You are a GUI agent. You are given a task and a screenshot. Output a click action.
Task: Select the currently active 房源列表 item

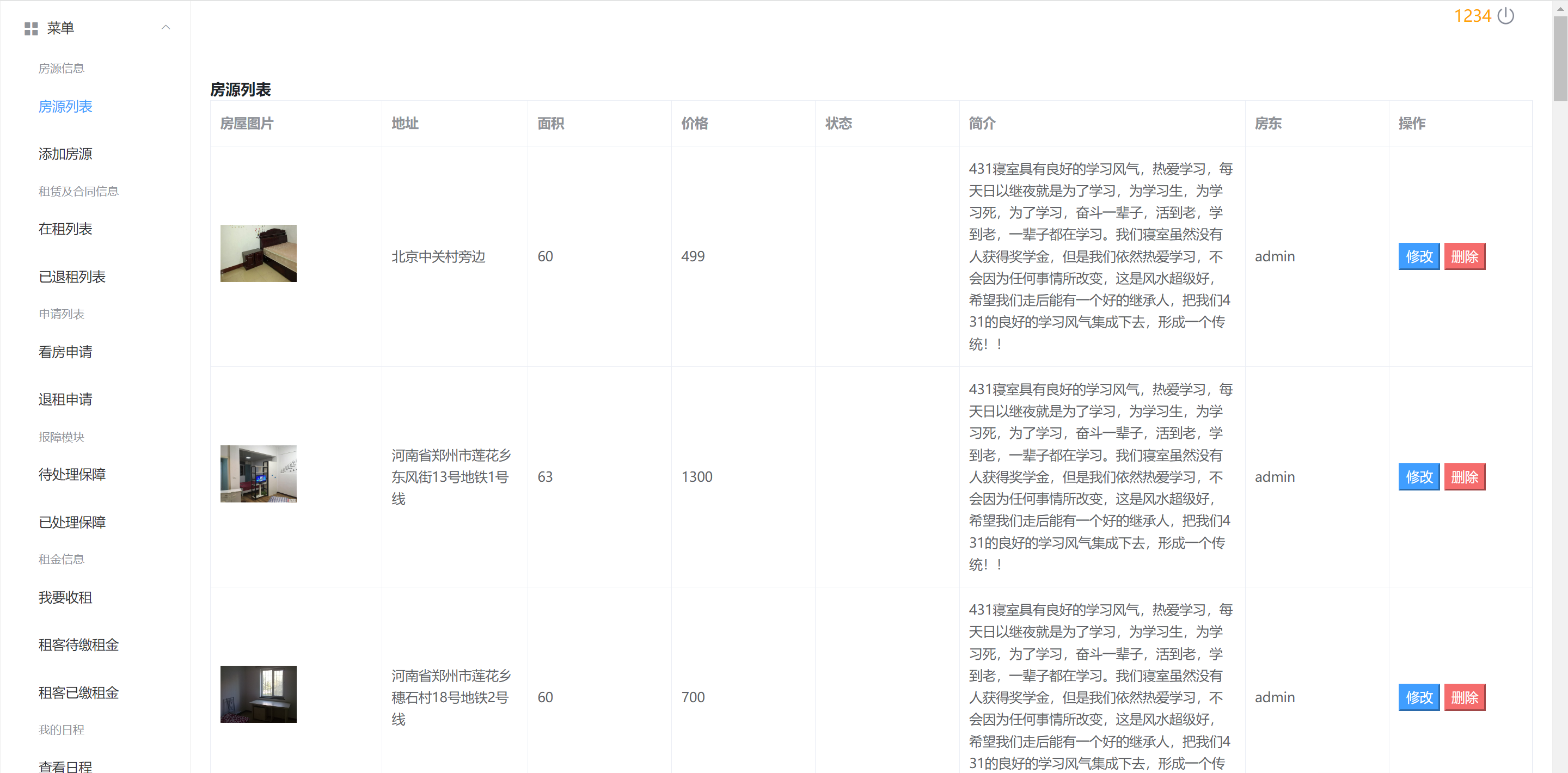[65, 107]
